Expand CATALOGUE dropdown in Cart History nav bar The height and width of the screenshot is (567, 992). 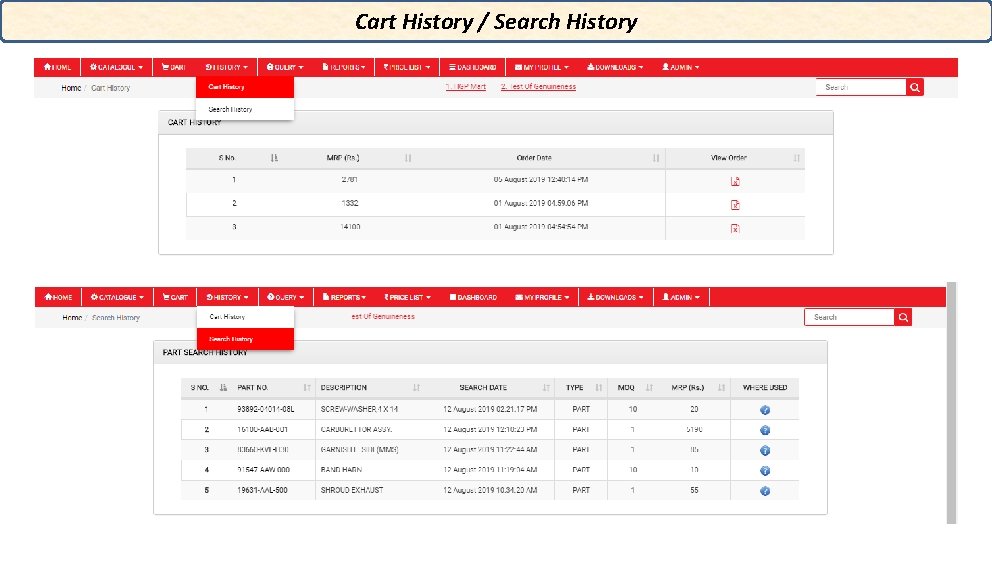(116, 67)
